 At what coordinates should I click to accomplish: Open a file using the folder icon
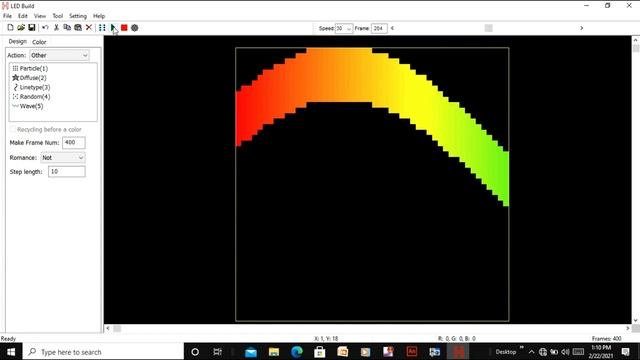21,27
